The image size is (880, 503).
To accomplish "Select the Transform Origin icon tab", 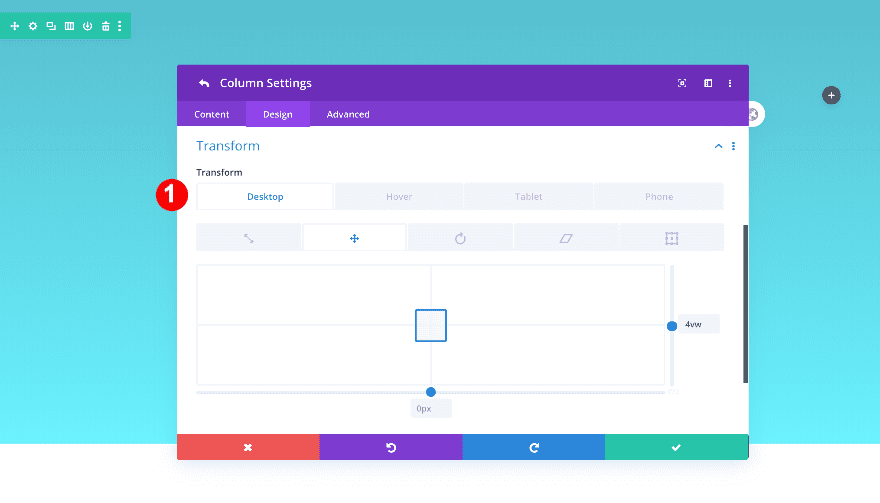I will point(672,238).
